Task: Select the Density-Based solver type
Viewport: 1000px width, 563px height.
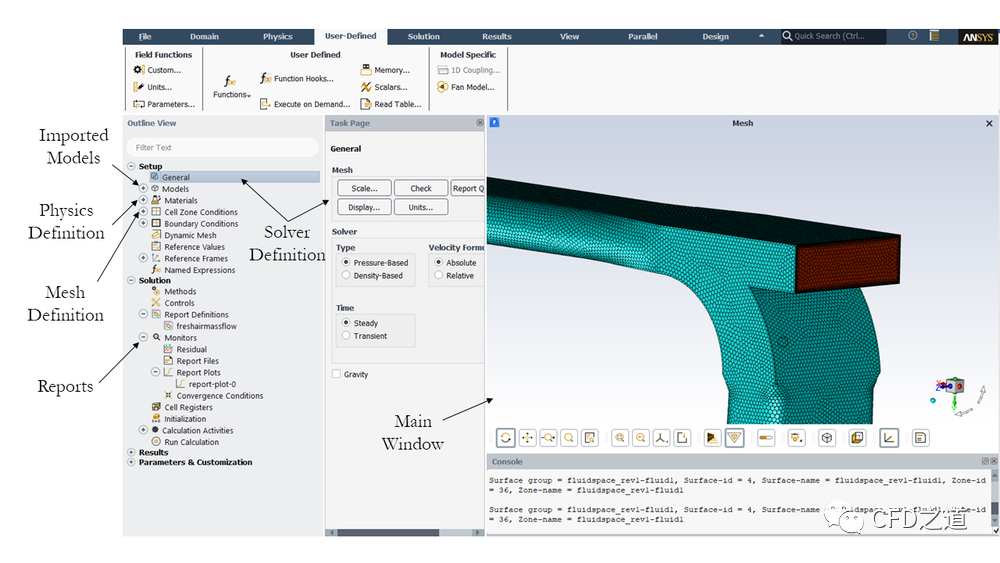Action: pos(346,276)
